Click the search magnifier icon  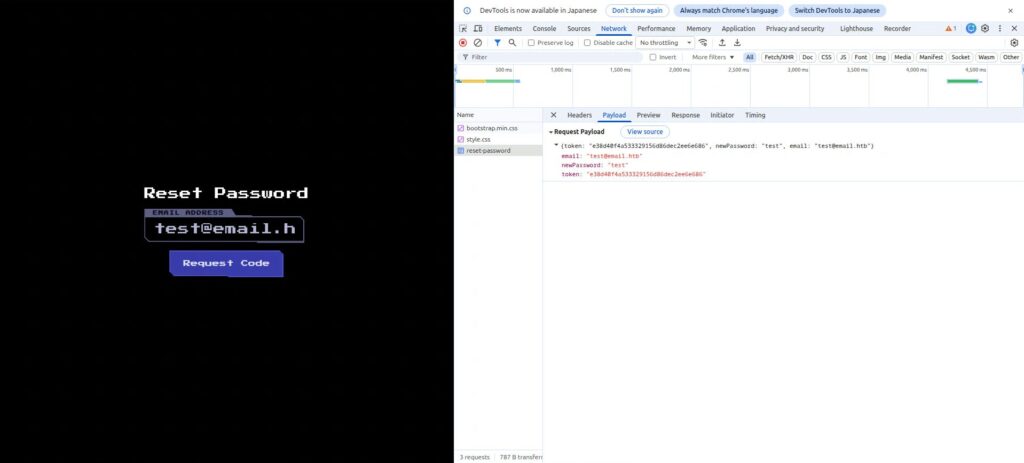click(512, 43)
